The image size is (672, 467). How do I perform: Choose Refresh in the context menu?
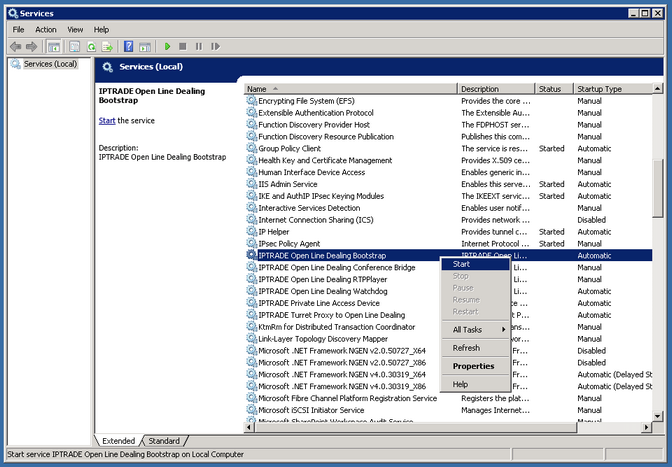tap(475, 348)
